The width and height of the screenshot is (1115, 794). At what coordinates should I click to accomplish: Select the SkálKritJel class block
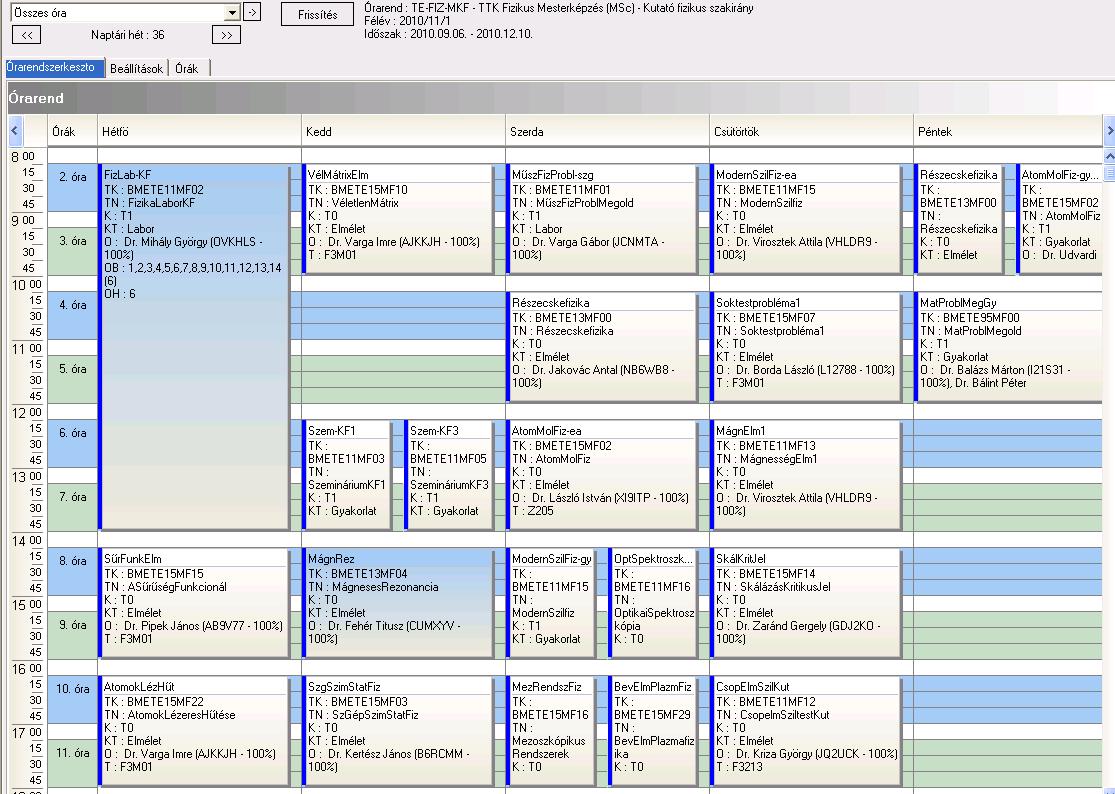[806, 603]
